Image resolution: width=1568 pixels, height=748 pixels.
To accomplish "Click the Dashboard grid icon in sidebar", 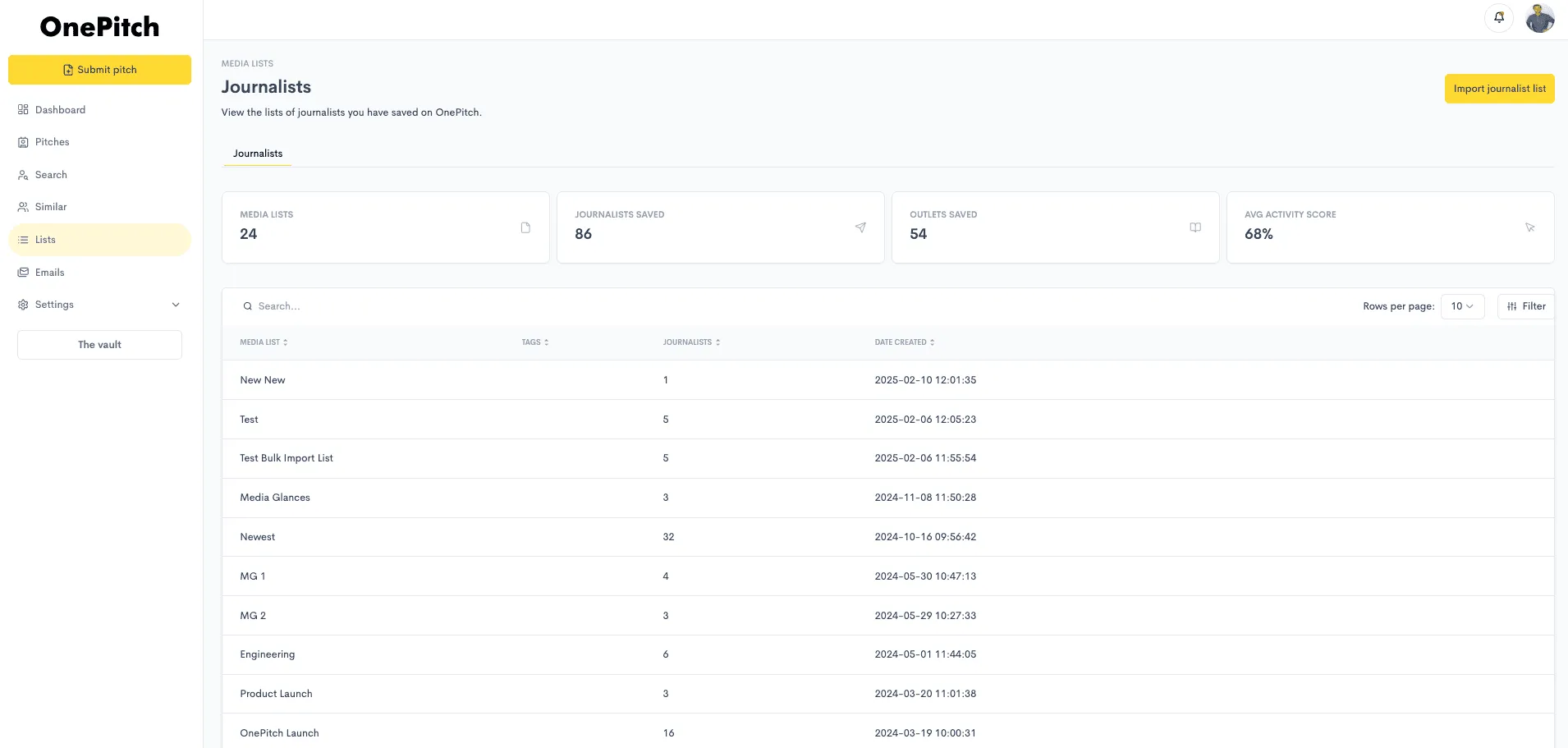I will click(23, 110).
